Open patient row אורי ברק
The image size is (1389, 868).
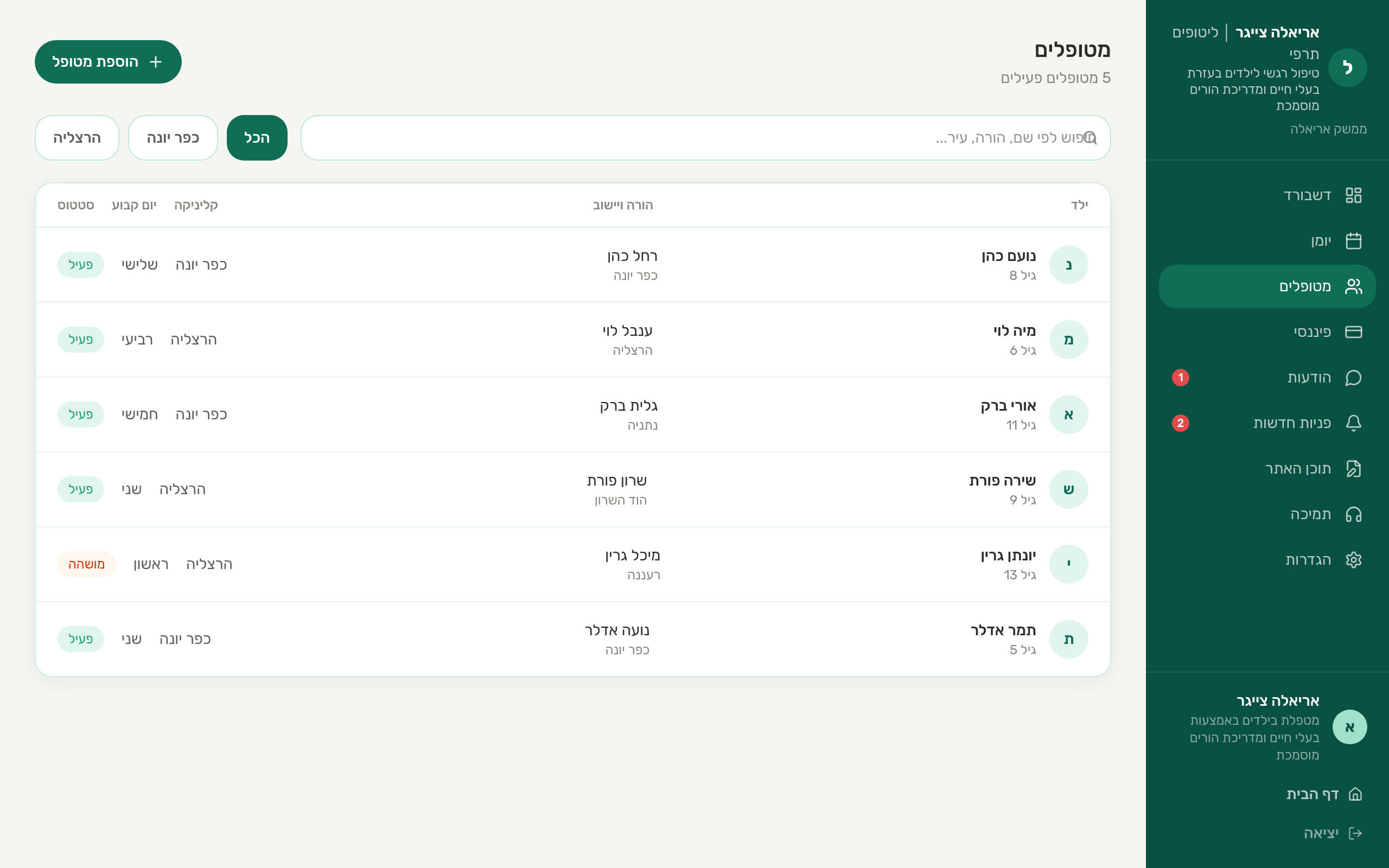tap(572, 414)
